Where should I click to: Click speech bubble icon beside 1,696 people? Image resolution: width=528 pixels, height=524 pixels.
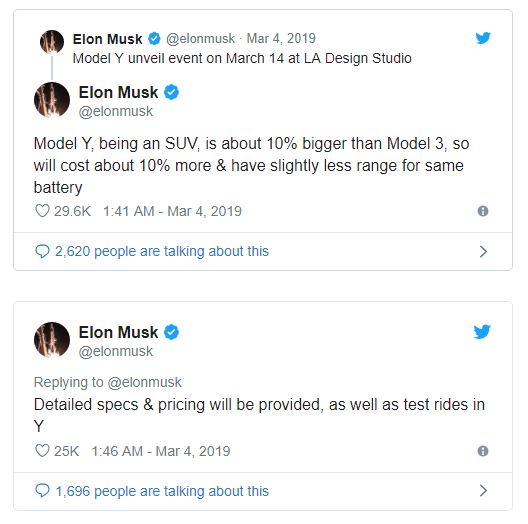click(x=42, y=491)
